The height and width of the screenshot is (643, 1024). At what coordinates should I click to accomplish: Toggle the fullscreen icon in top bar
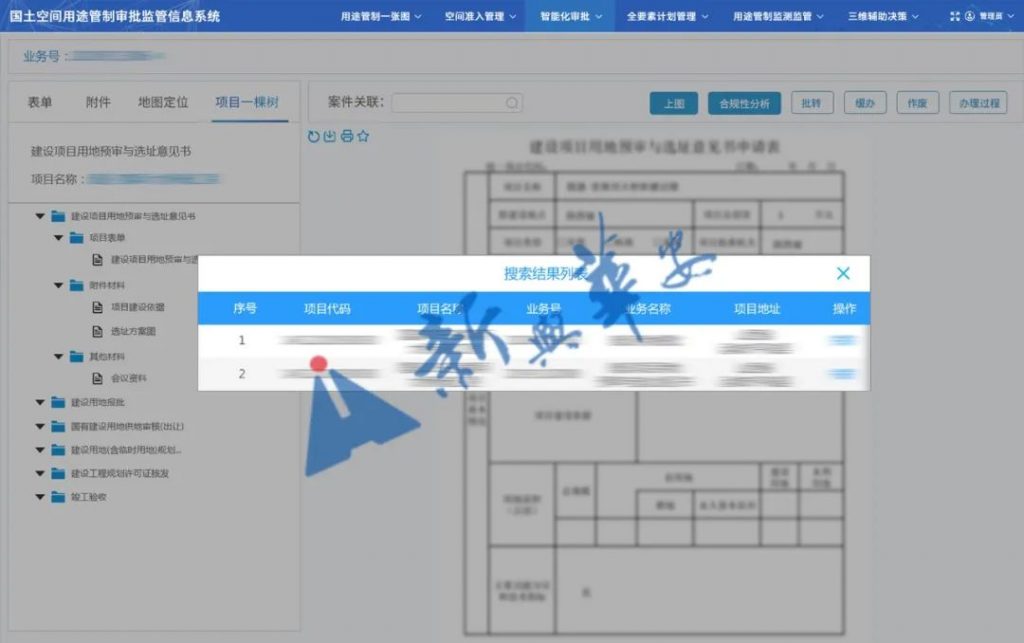click(x=955, y=16)
